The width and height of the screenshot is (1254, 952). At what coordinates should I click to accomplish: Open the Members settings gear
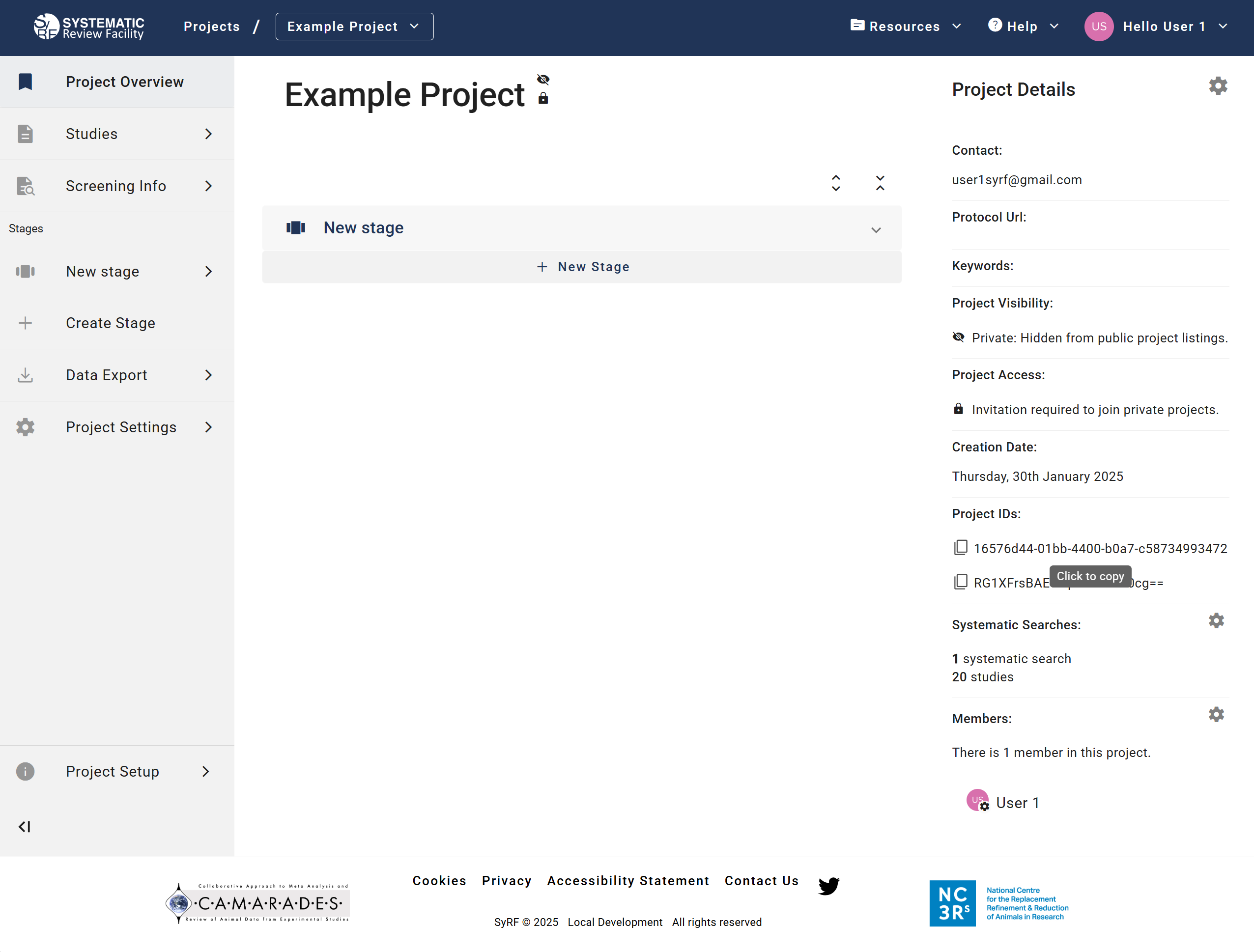(x=1216, y=715)
